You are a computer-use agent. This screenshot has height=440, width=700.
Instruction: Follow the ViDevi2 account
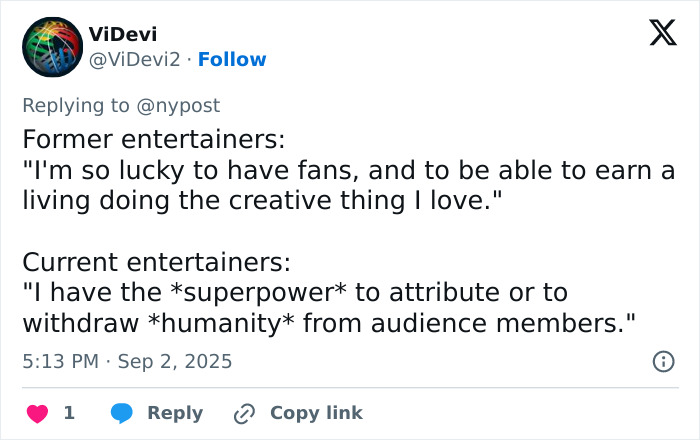[x=232, y=60]
